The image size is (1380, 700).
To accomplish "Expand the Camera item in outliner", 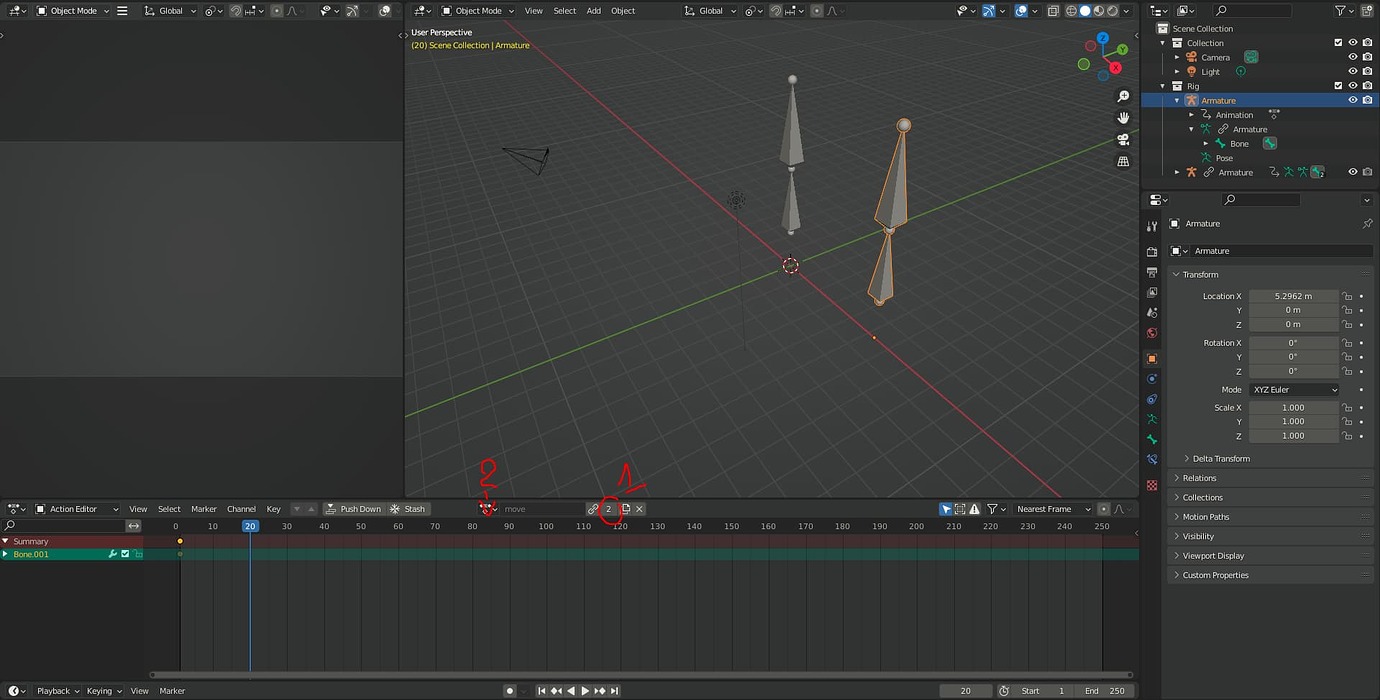I will (1177, 57).
